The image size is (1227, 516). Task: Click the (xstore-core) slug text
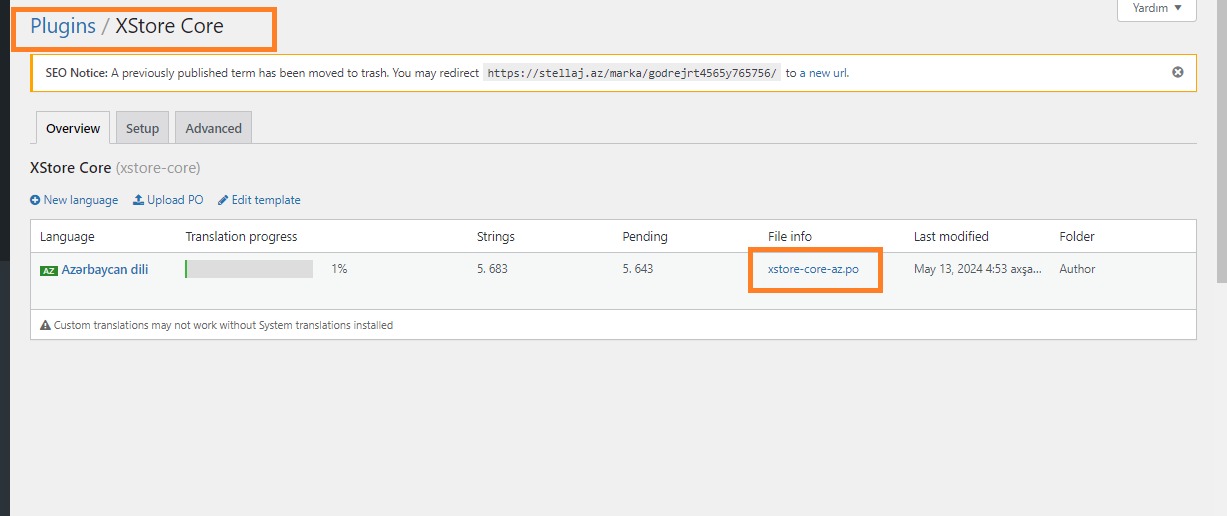[x=158, y=168]
